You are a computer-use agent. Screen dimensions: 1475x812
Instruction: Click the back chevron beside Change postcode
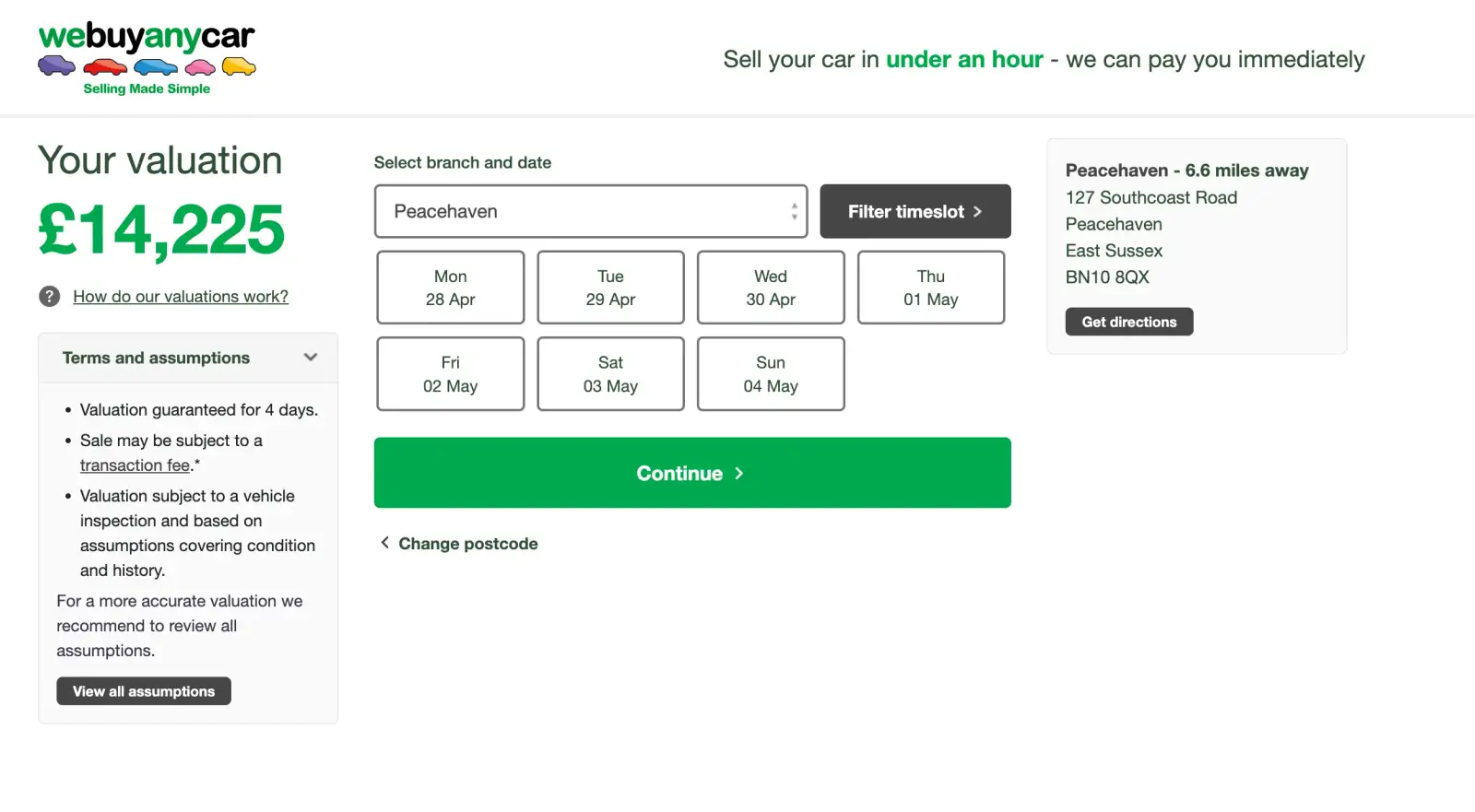(384, 543)
